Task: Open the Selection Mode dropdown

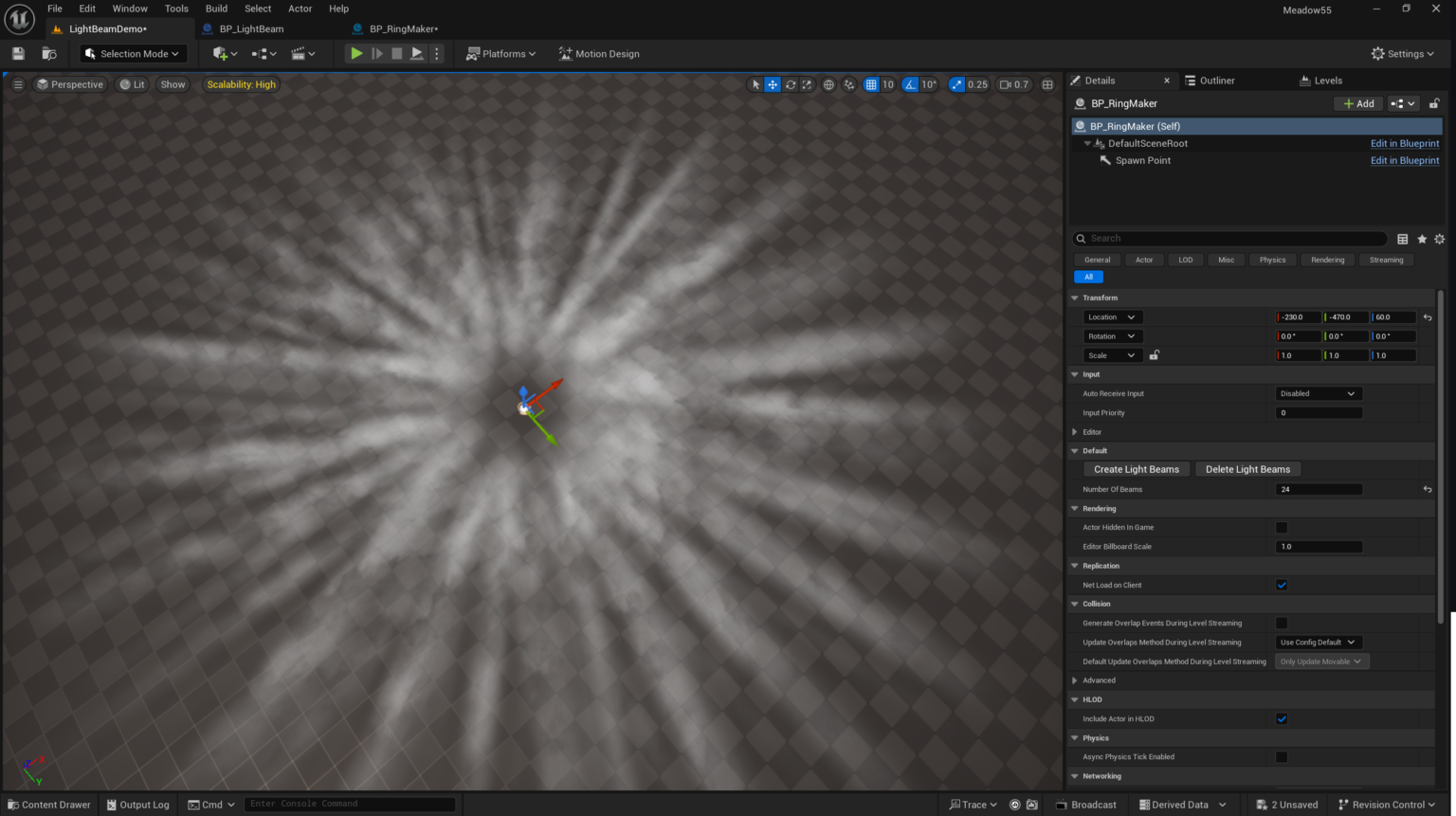Action: point(133,54)
